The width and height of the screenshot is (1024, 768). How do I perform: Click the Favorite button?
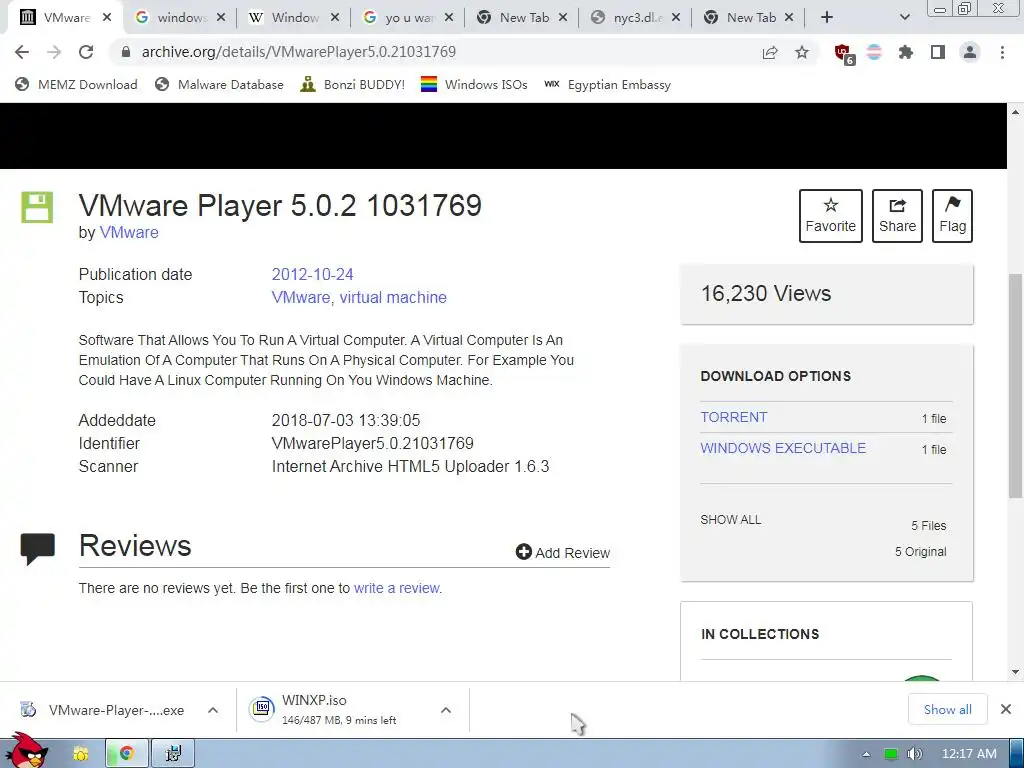click(831, 216)
